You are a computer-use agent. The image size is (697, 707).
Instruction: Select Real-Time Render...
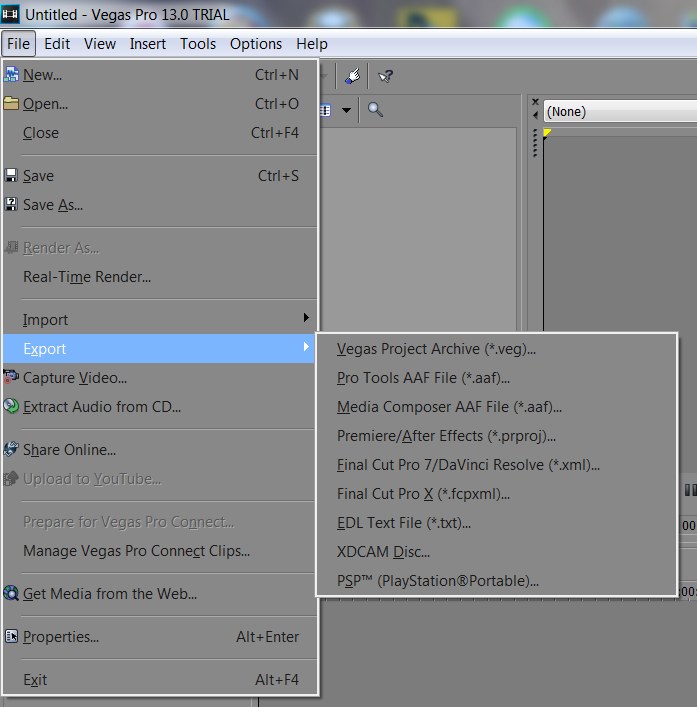coord(160,276)
